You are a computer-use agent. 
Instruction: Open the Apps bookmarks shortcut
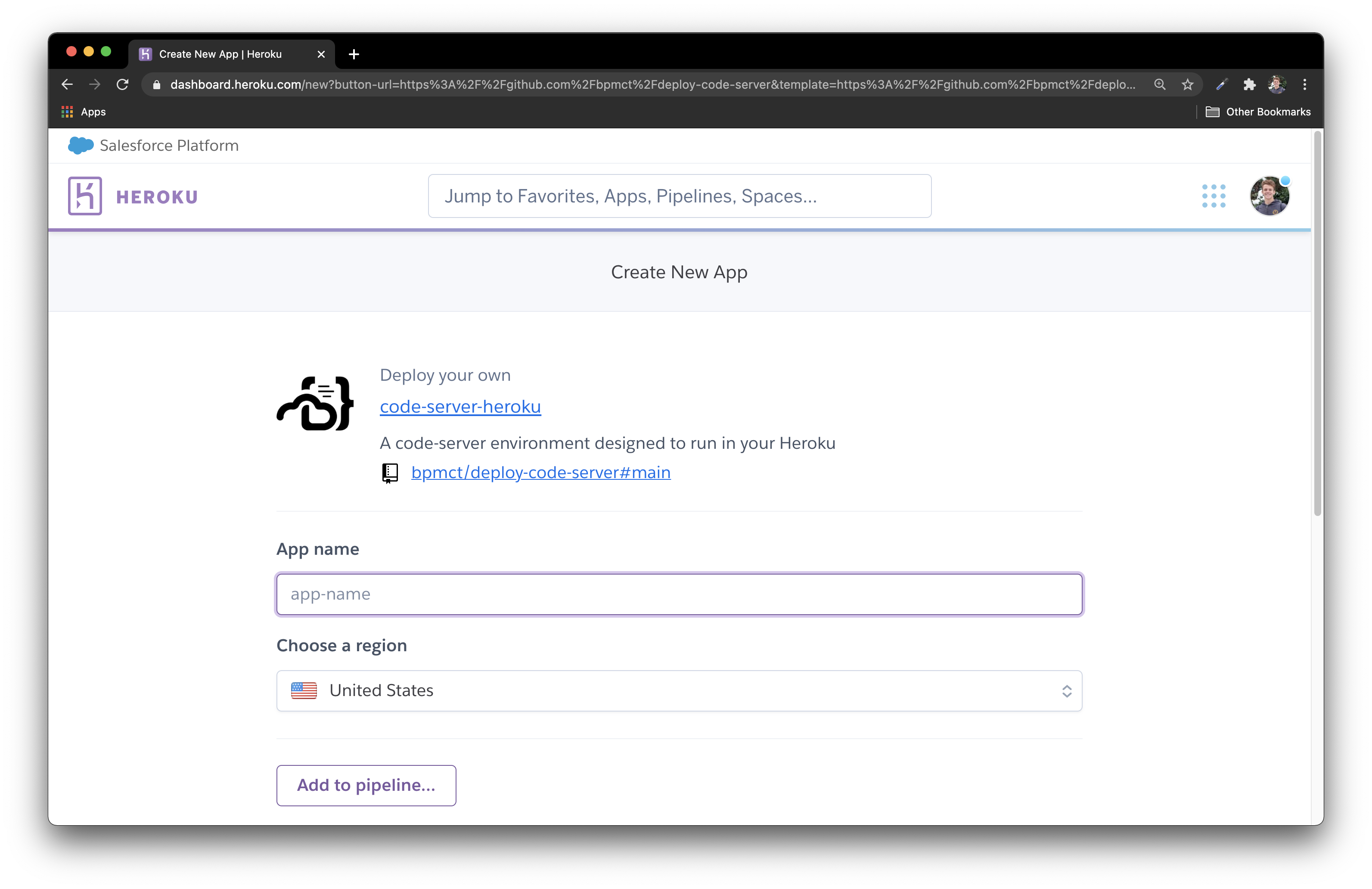click(84, 112)
